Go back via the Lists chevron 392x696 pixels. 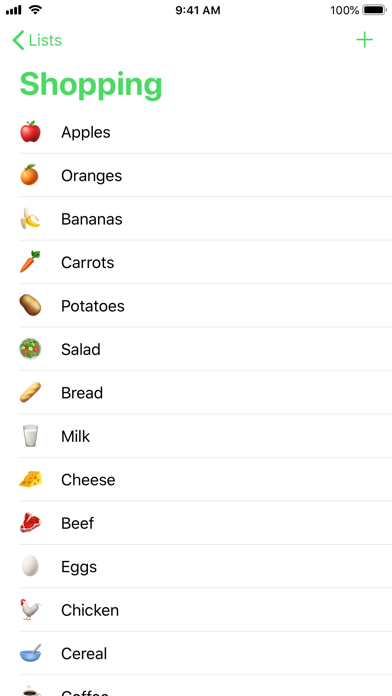pyautogui.click(x=37, y=40)
